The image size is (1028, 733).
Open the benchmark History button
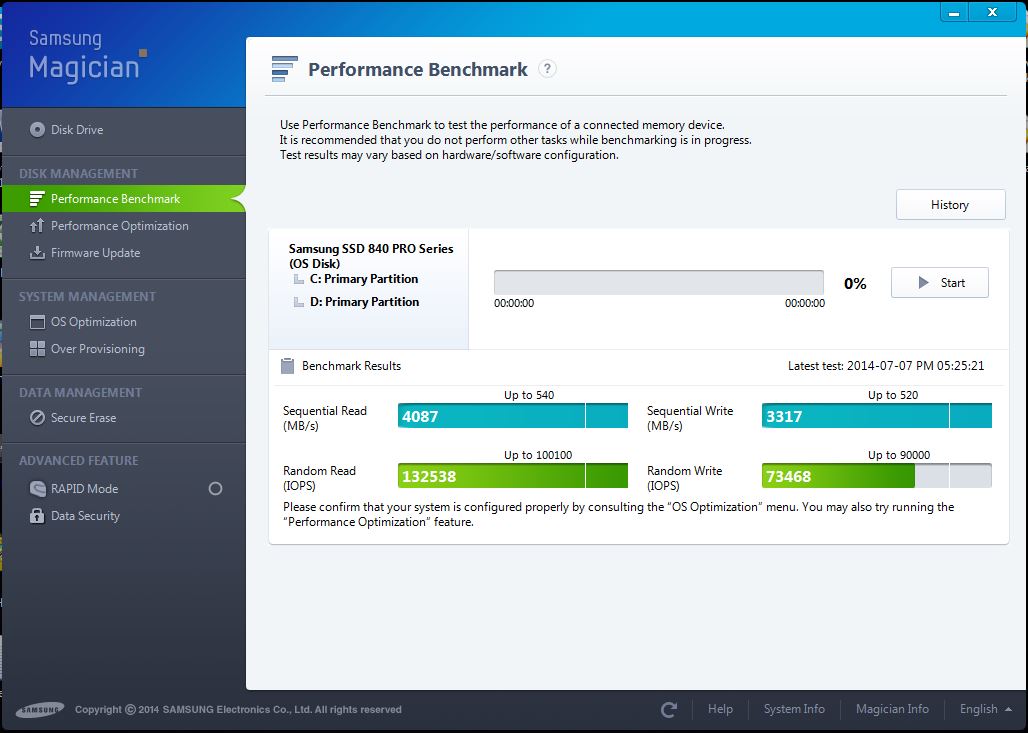950,205
